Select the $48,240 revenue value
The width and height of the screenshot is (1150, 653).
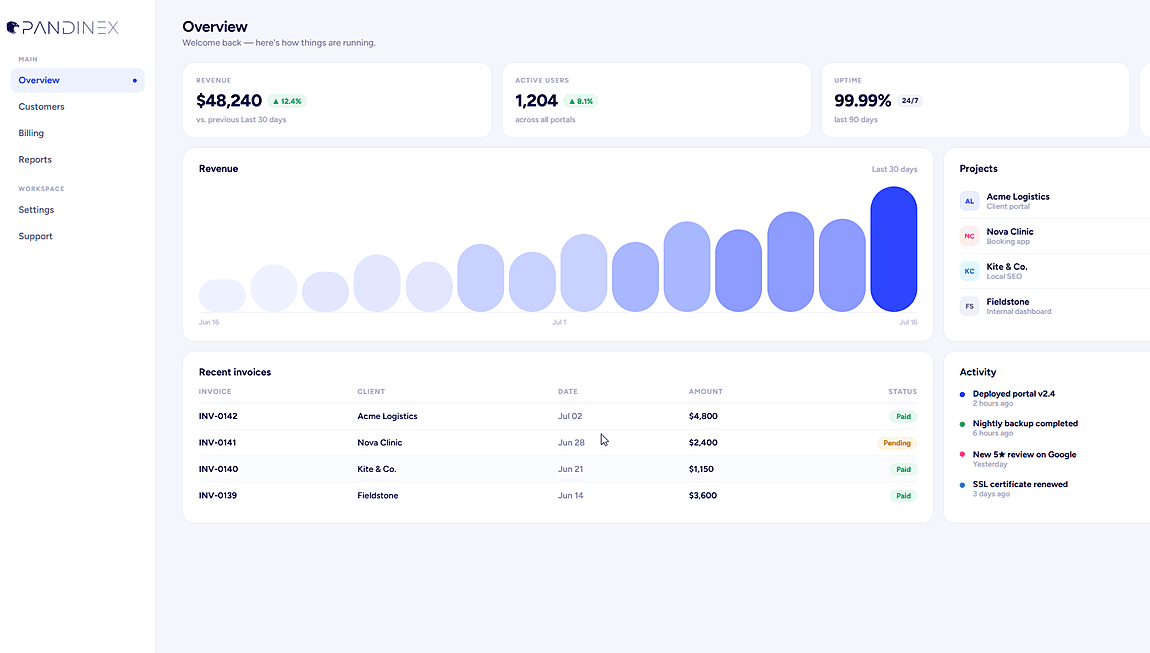229,101
